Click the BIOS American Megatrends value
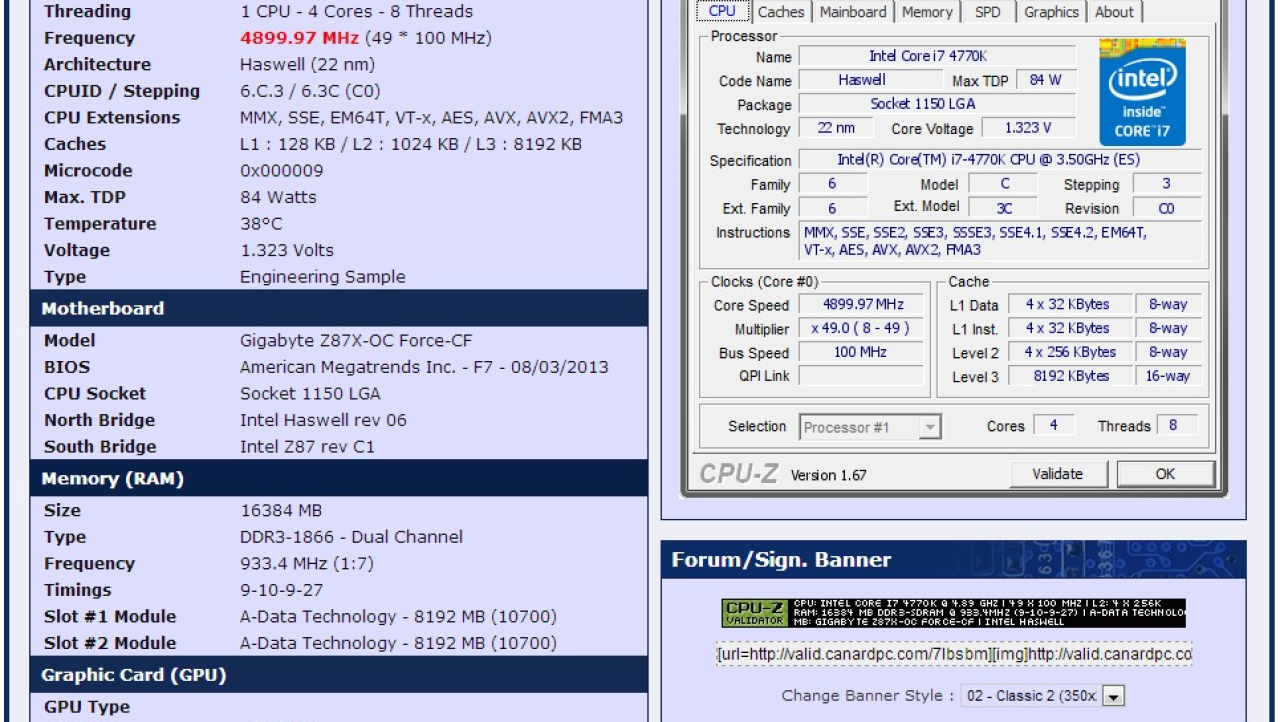Screen dimensions: 1280x722 [424, 367]
